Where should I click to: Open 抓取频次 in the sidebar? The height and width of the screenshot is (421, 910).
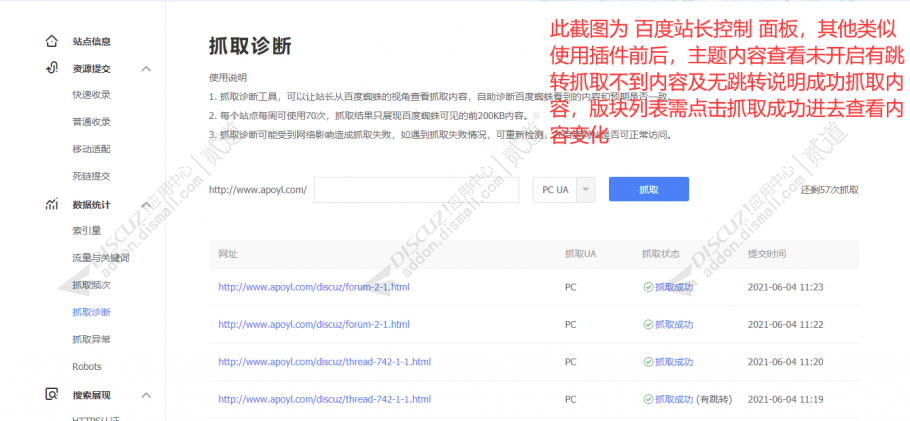coord(92,285)
